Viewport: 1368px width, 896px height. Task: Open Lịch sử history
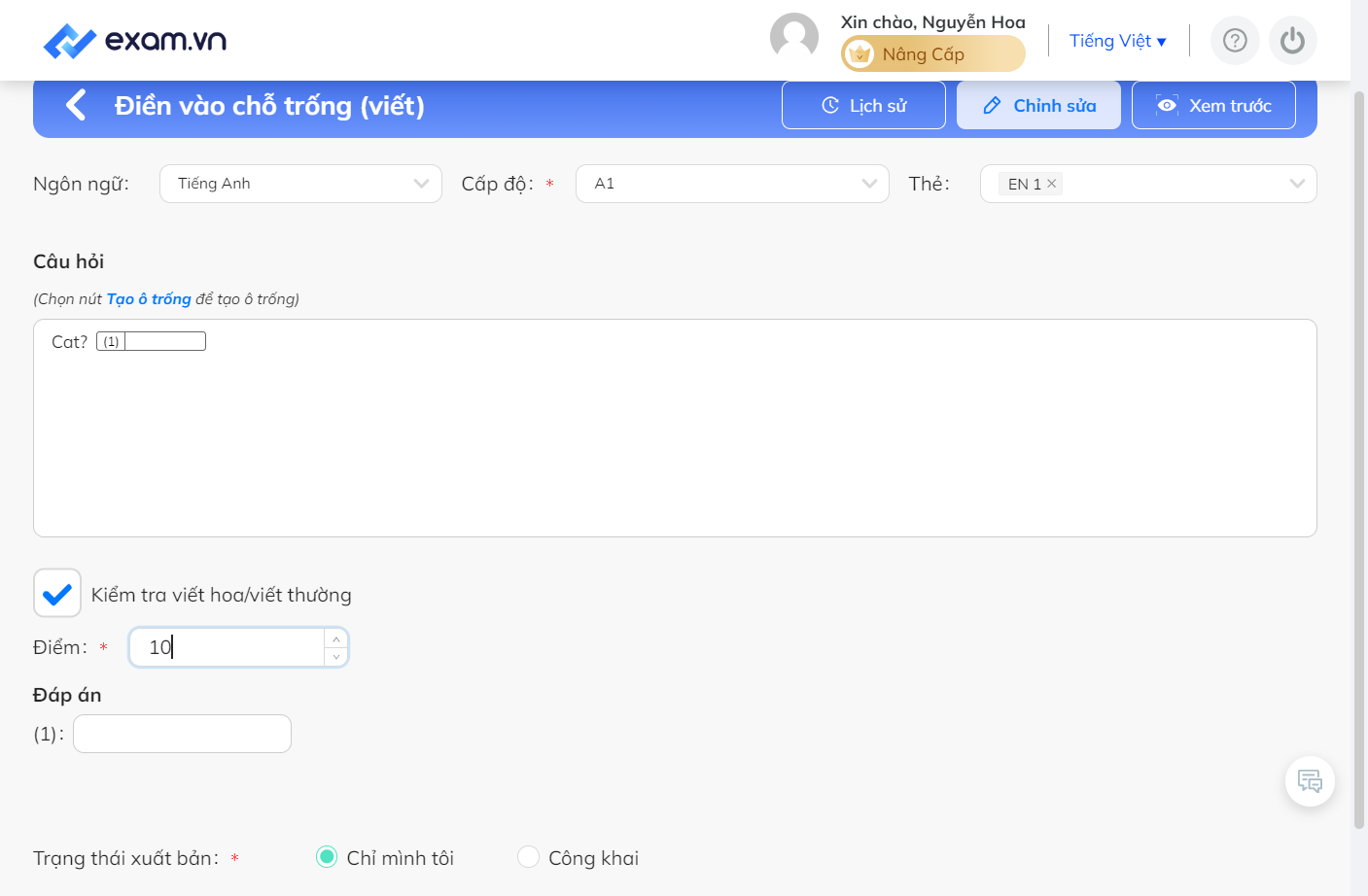863,105
